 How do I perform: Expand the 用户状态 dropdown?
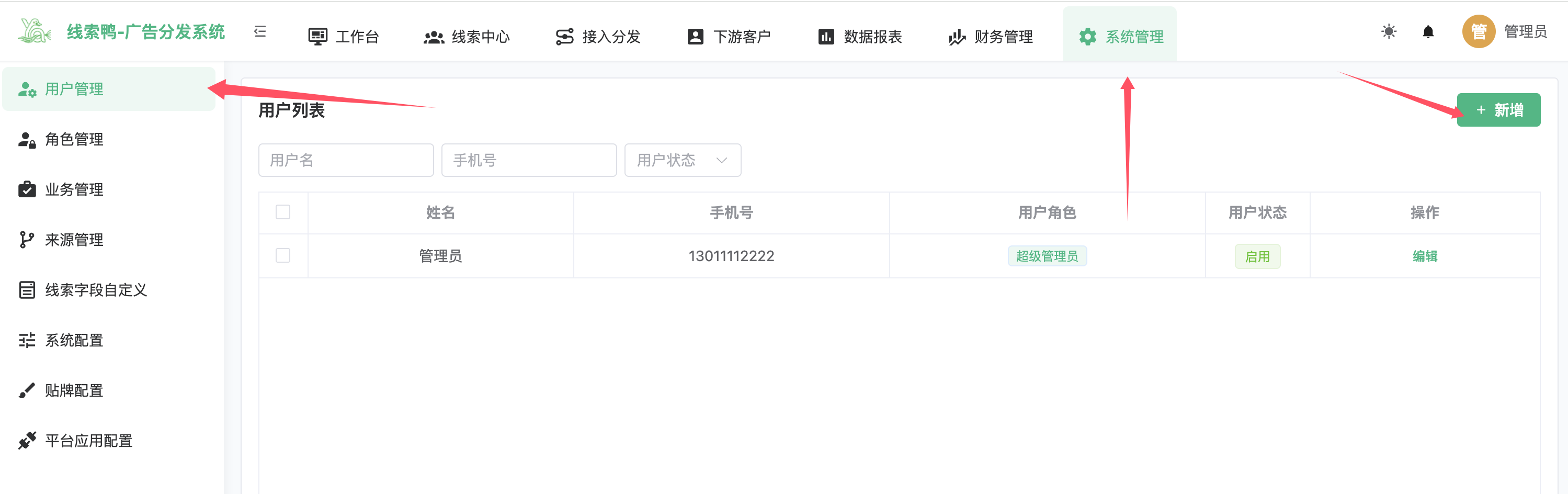pyautogui.click(x=683, y=160)
